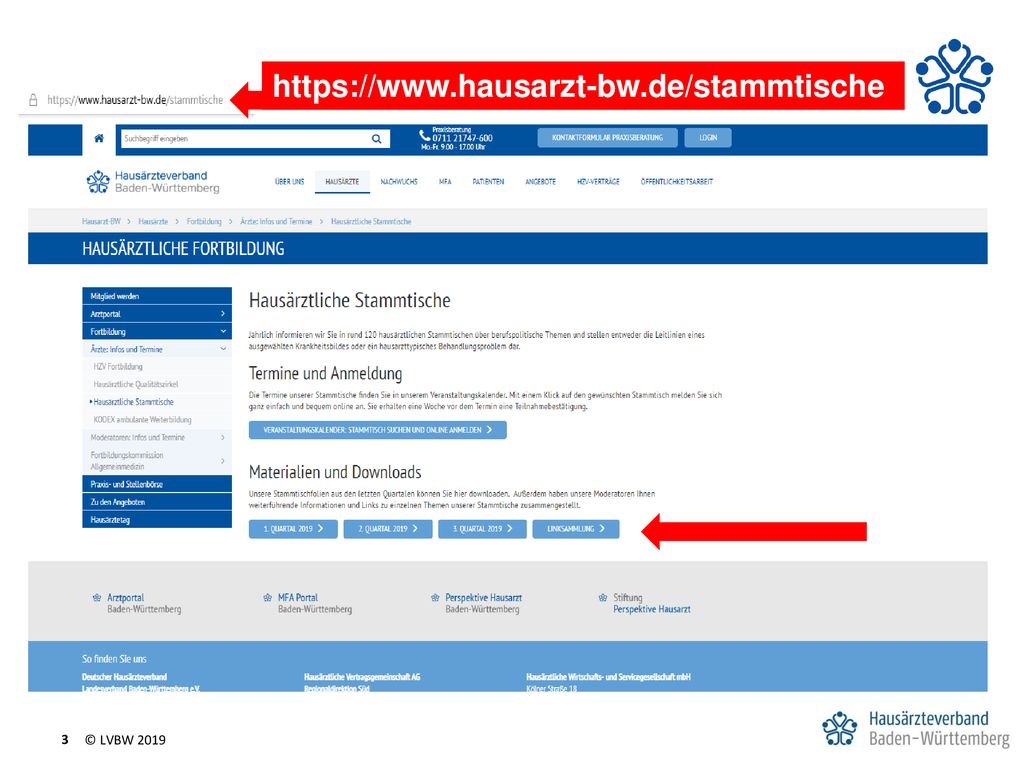Click the Hausärzteverband Baden-Württemberg site logo

click(x=153, y=182)
